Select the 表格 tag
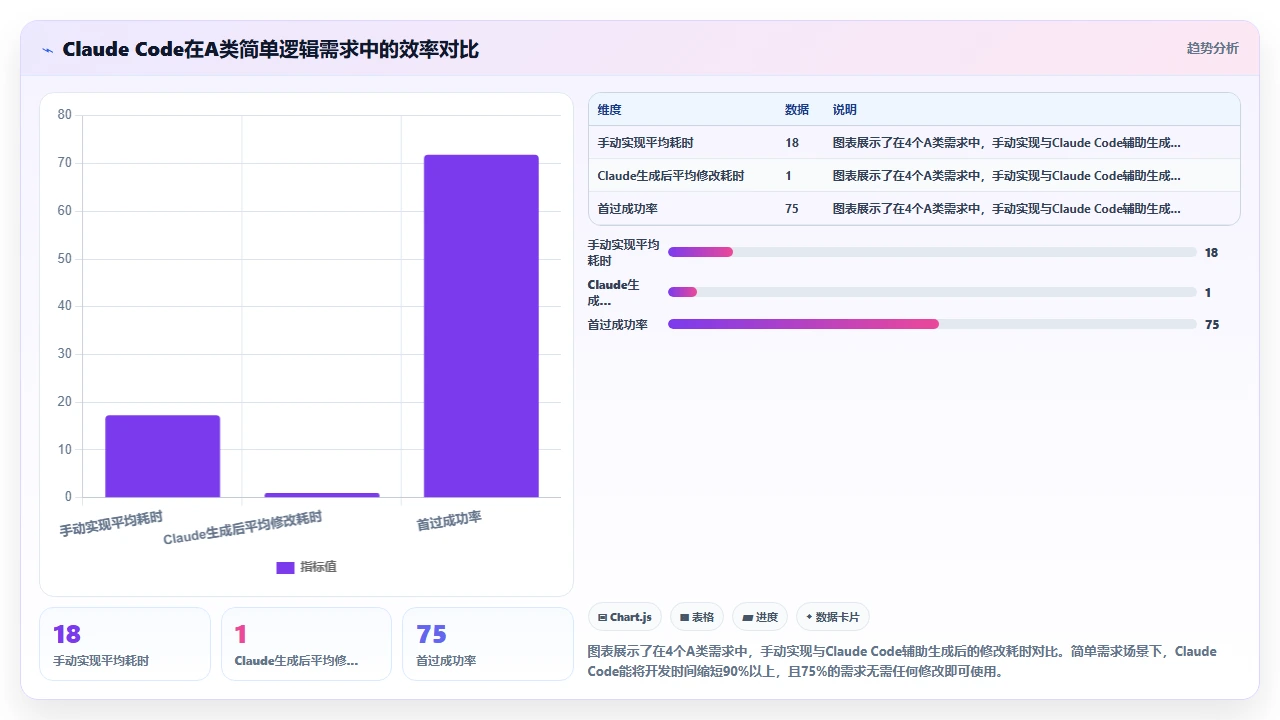The height and width of the screenshot is (720, 1280). click(697, 617)
